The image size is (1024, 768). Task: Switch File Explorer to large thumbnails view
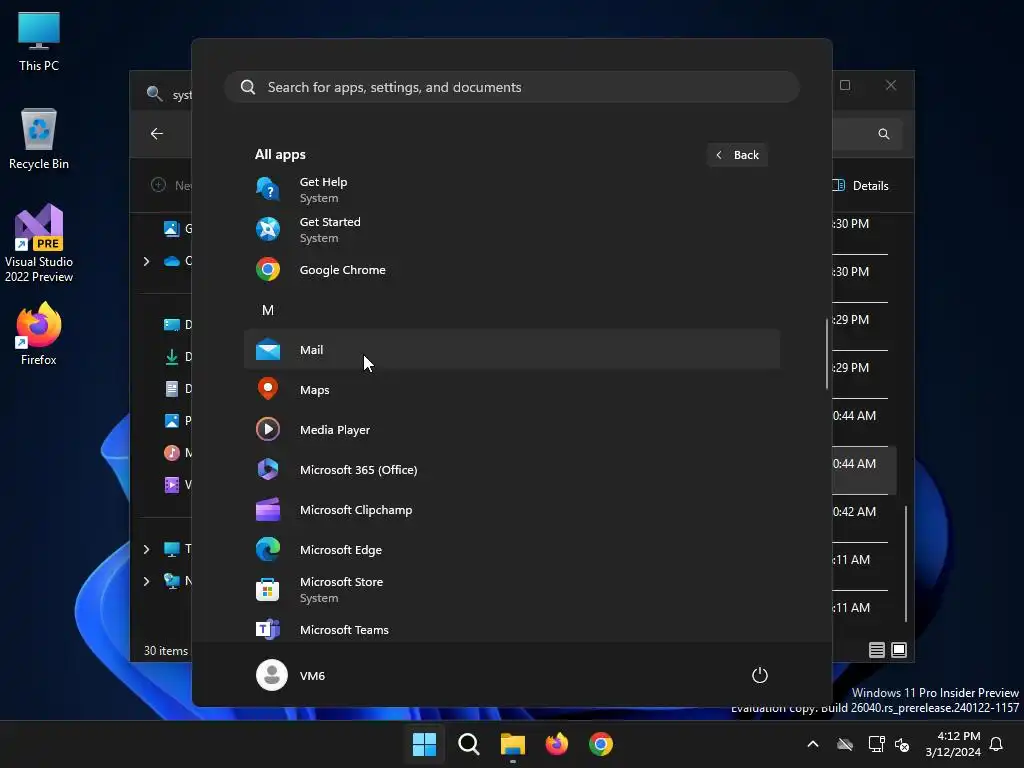point(899,650)
